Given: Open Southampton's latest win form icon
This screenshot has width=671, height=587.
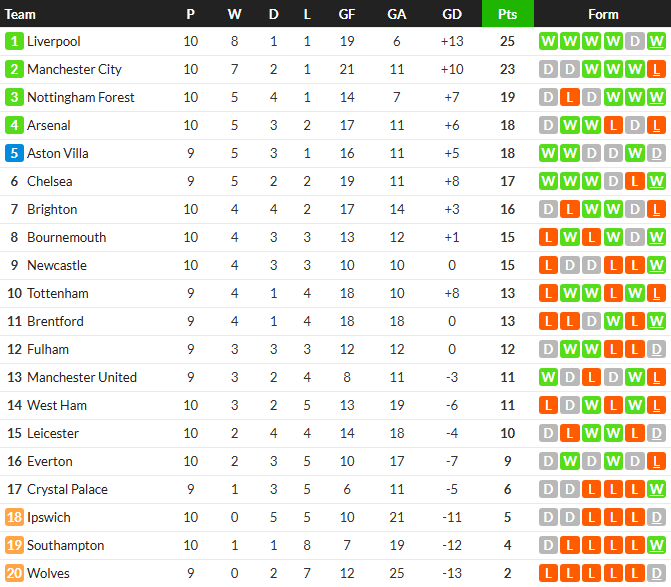Looking at the screenshot, I should coord(656,545).
